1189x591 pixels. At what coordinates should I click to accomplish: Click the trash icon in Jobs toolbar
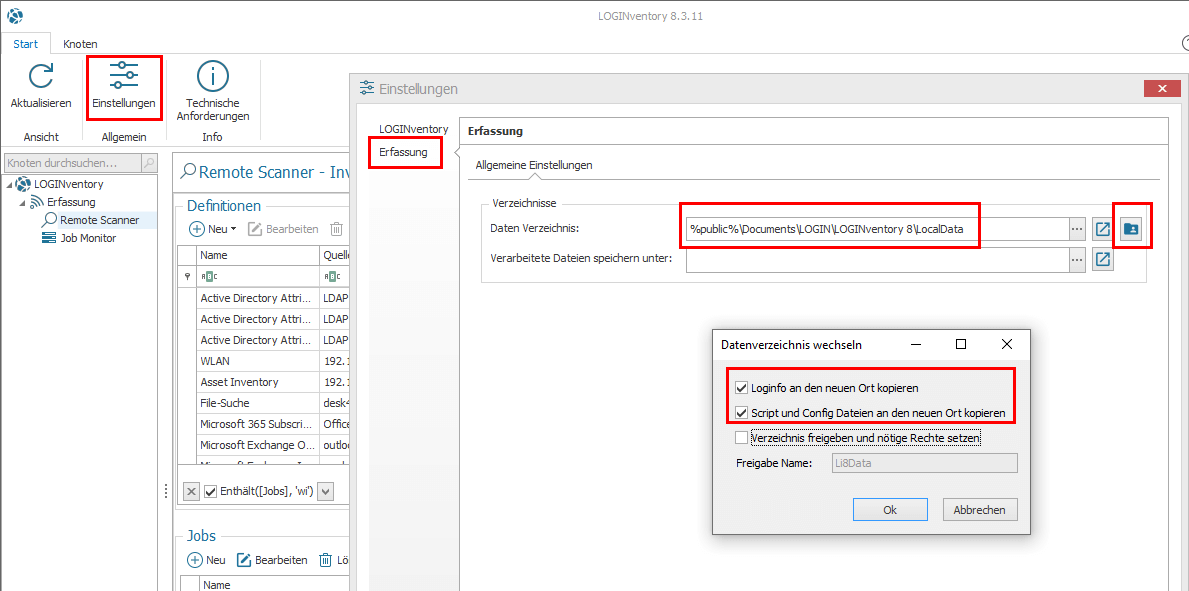325,560
